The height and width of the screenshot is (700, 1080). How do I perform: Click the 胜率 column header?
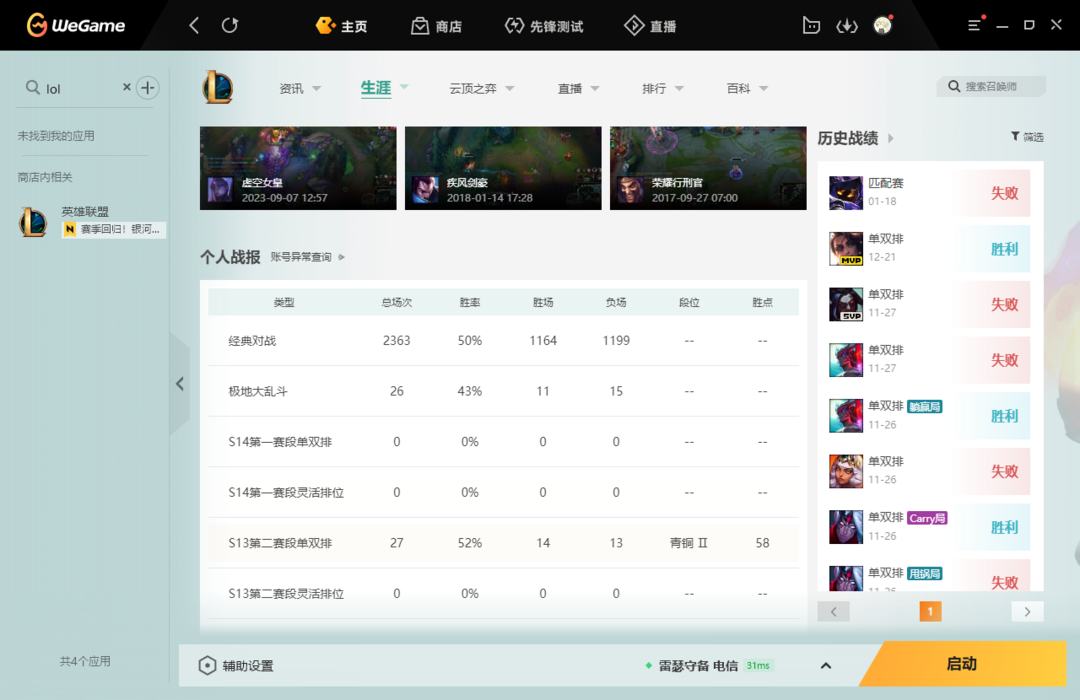[x=470, y=302]
